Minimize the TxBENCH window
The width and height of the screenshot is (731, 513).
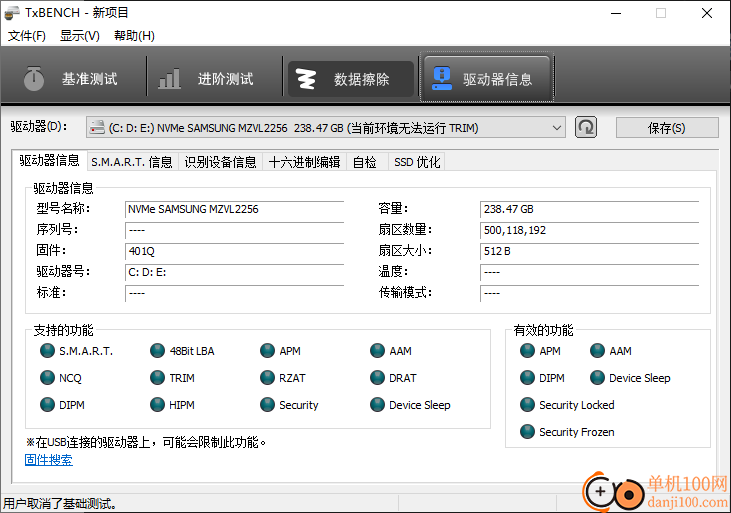(x=616, y=13)
